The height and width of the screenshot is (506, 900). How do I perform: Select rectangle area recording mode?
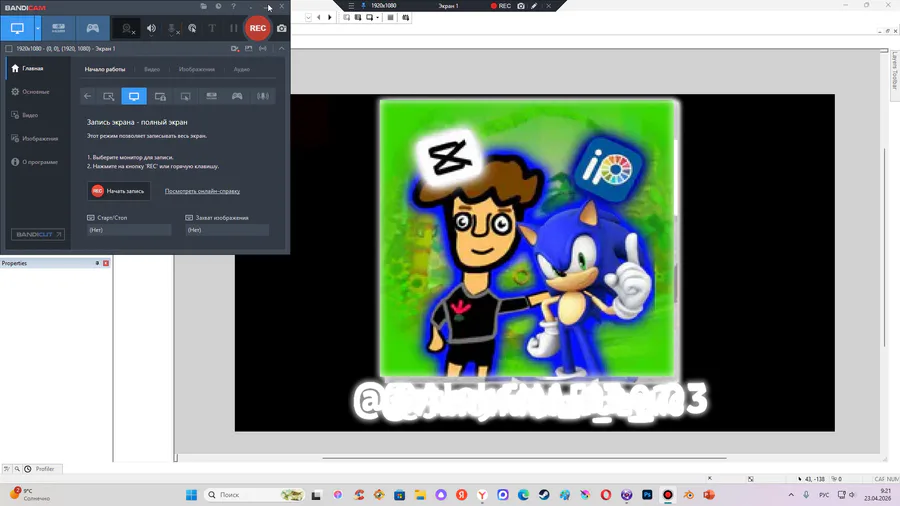(x=108, y=96)
